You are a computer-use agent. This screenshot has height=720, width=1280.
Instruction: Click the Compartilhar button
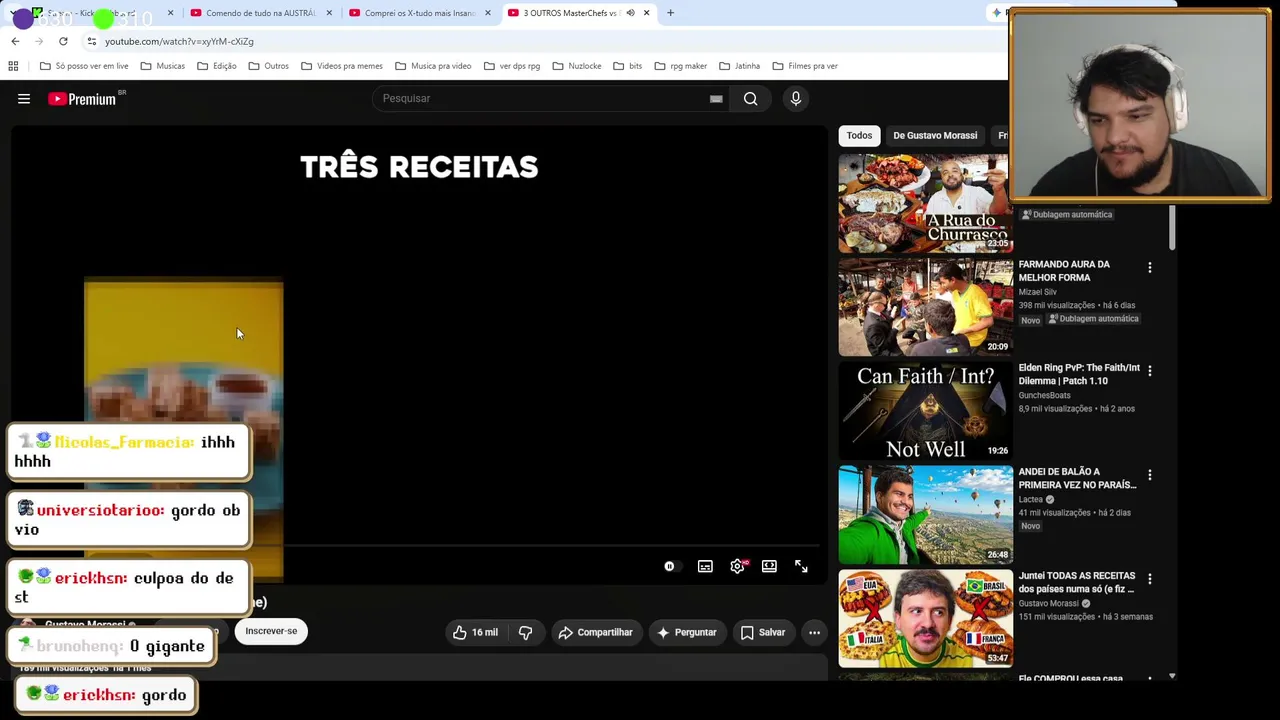pos(596,632)
